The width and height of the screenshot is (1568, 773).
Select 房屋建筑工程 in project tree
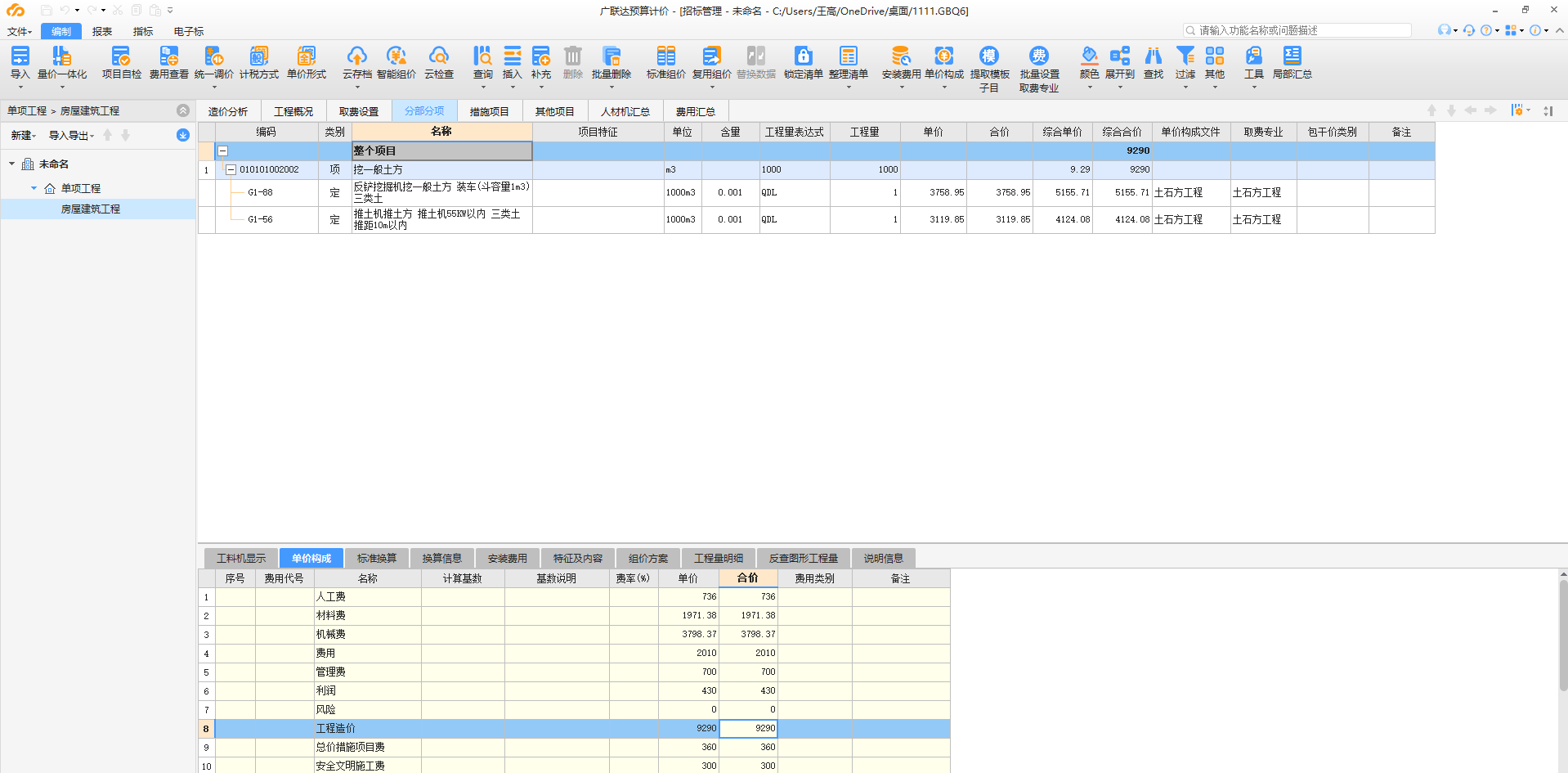(x=91, y=209)
